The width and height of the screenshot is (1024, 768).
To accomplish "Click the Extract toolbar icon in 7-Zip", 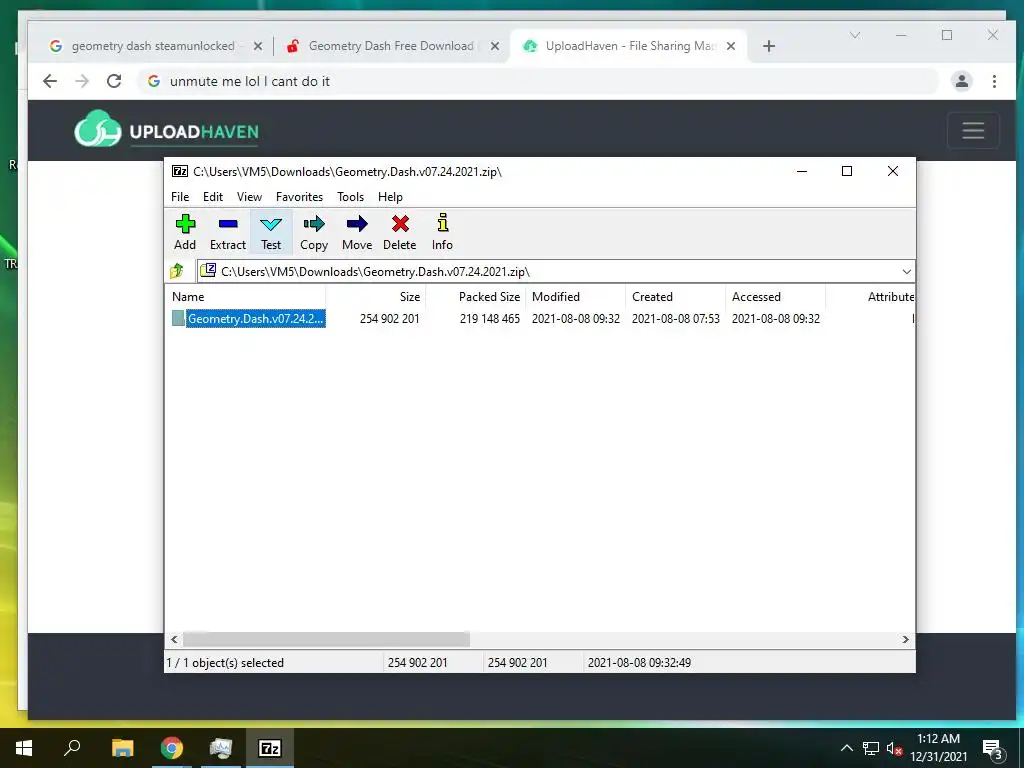I will [x=227, y=232].
